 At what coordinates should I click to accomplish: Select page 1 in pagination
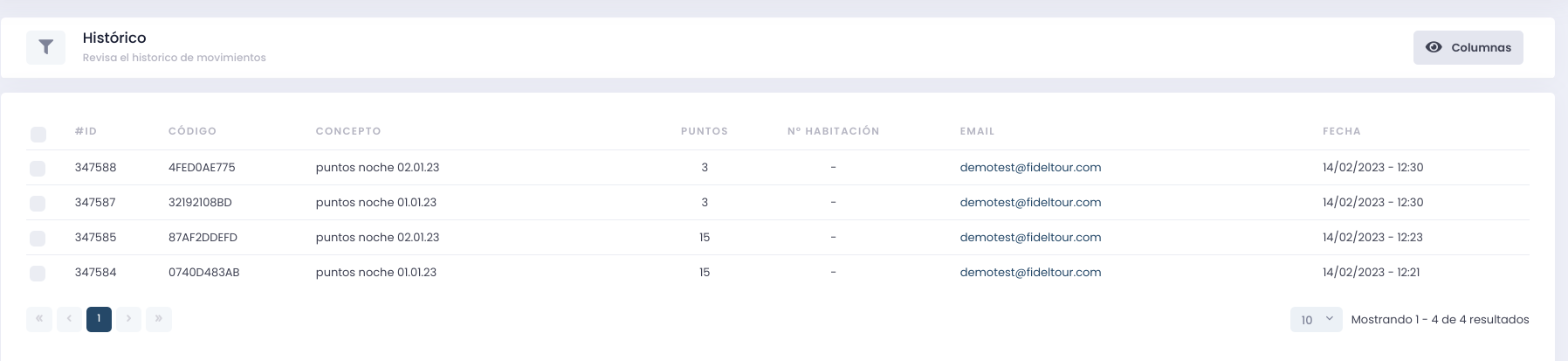click(99, 319)
